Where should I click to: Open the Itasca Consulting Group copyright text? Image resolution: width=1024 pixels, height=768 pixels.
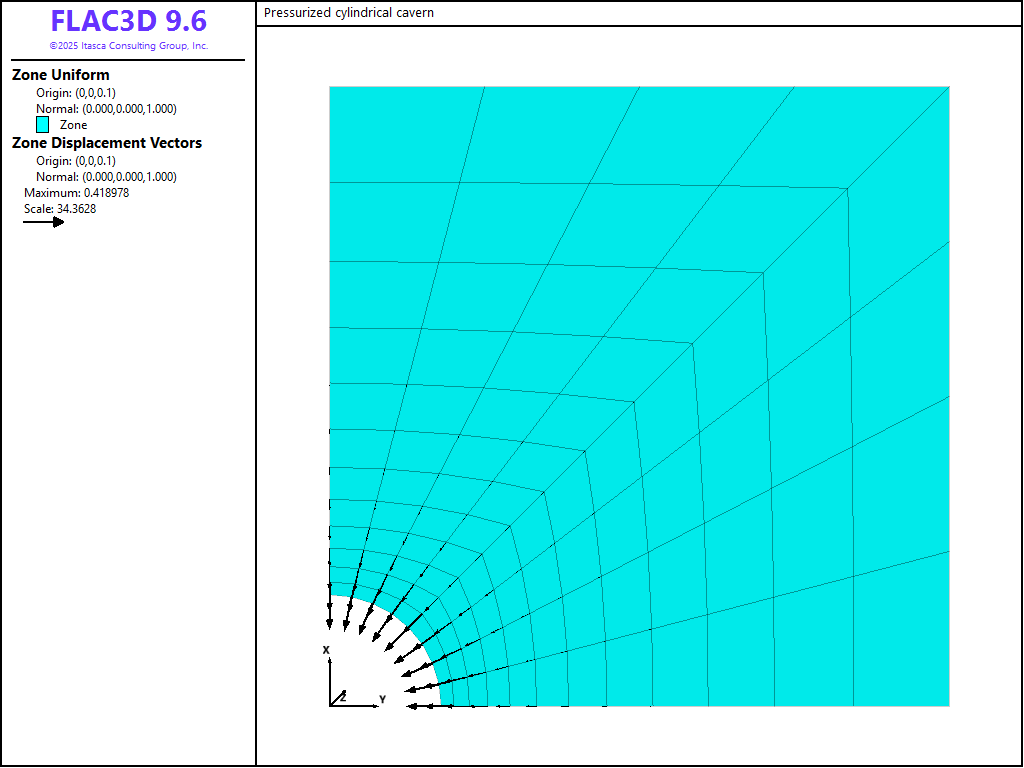(x=128, y=46)
